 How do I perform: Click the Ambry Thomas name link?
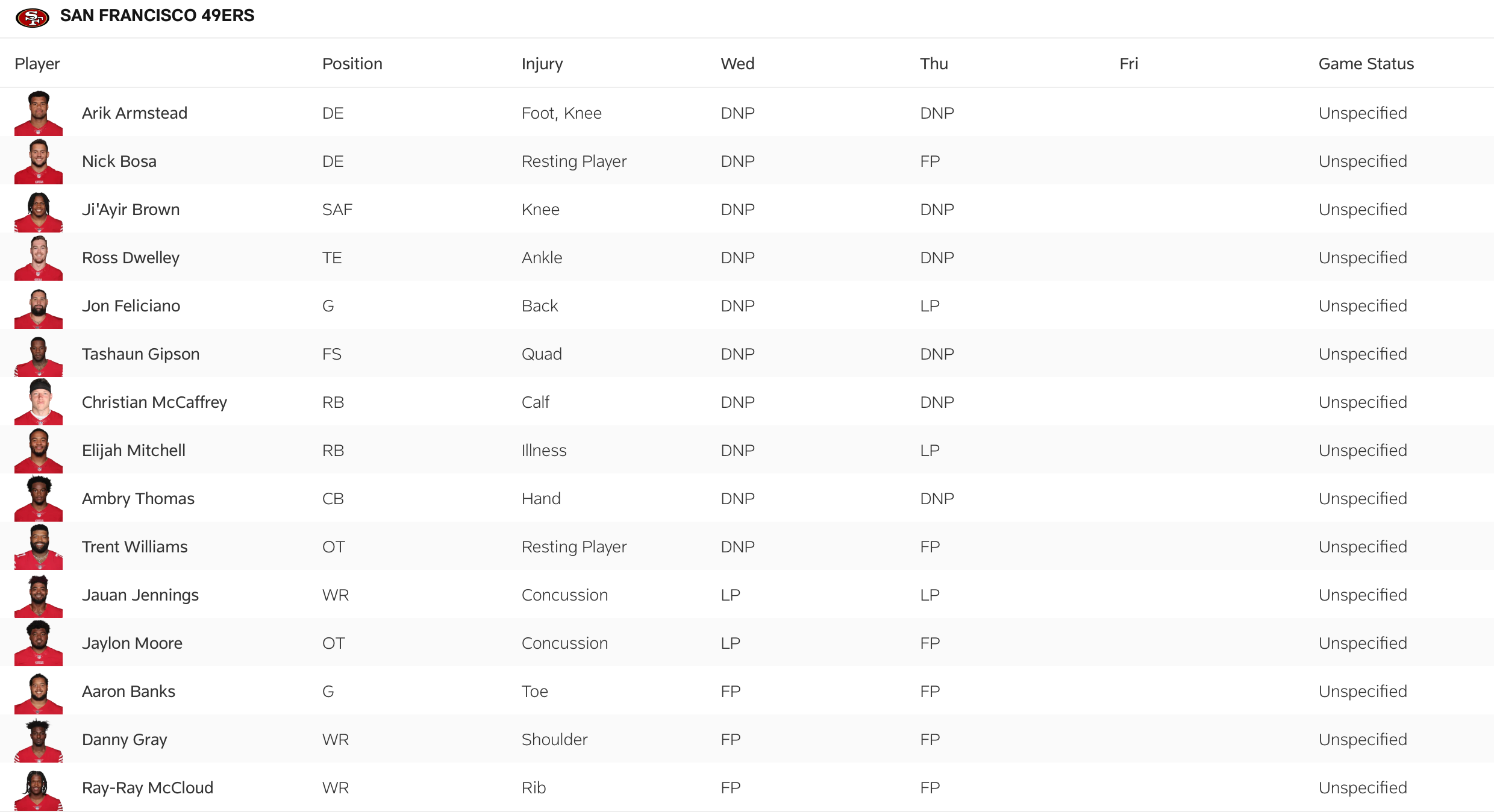click(138, 499)
